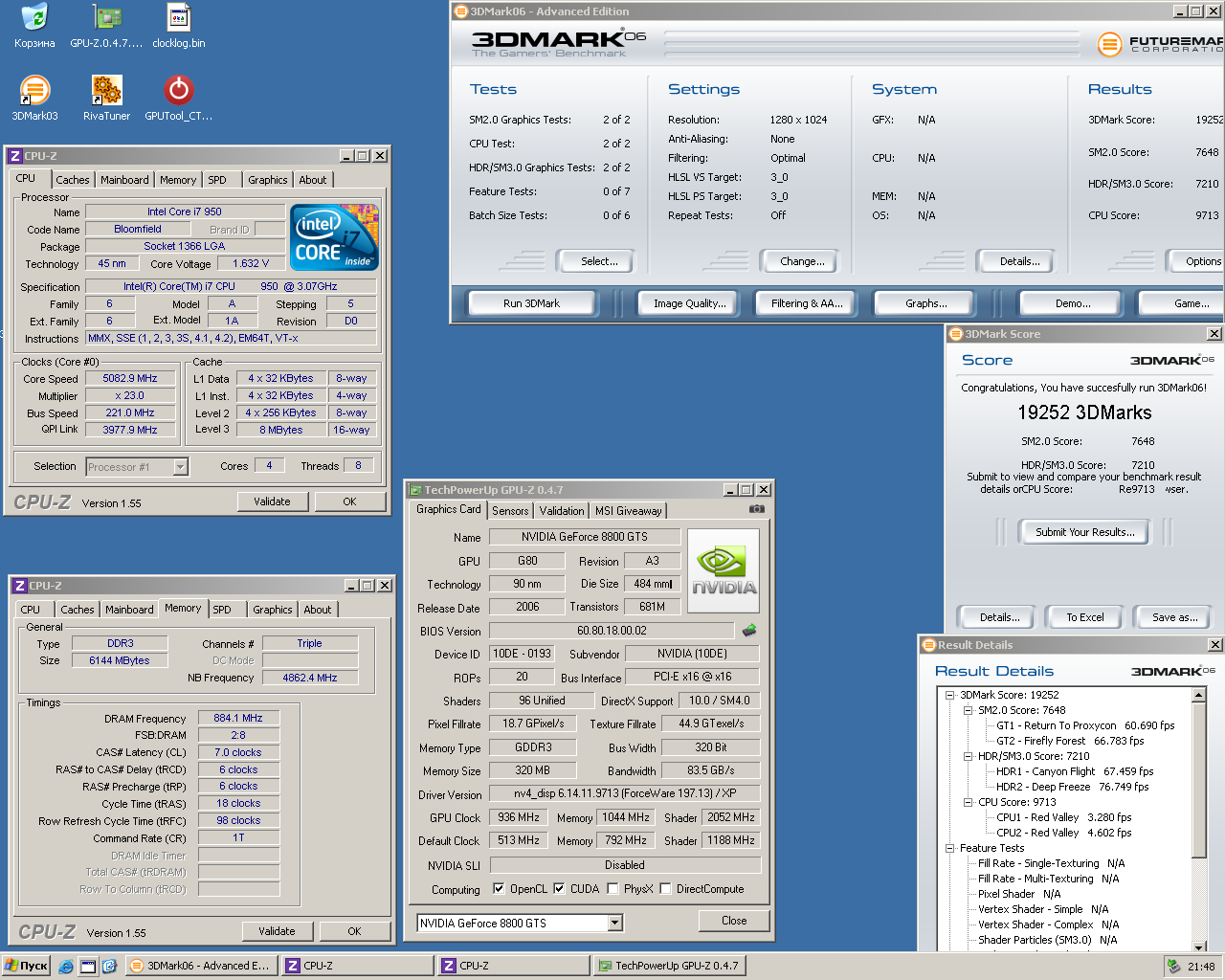Click Result Details scrollbar up arrow

pyautogui.click(x=1198, y=696)
